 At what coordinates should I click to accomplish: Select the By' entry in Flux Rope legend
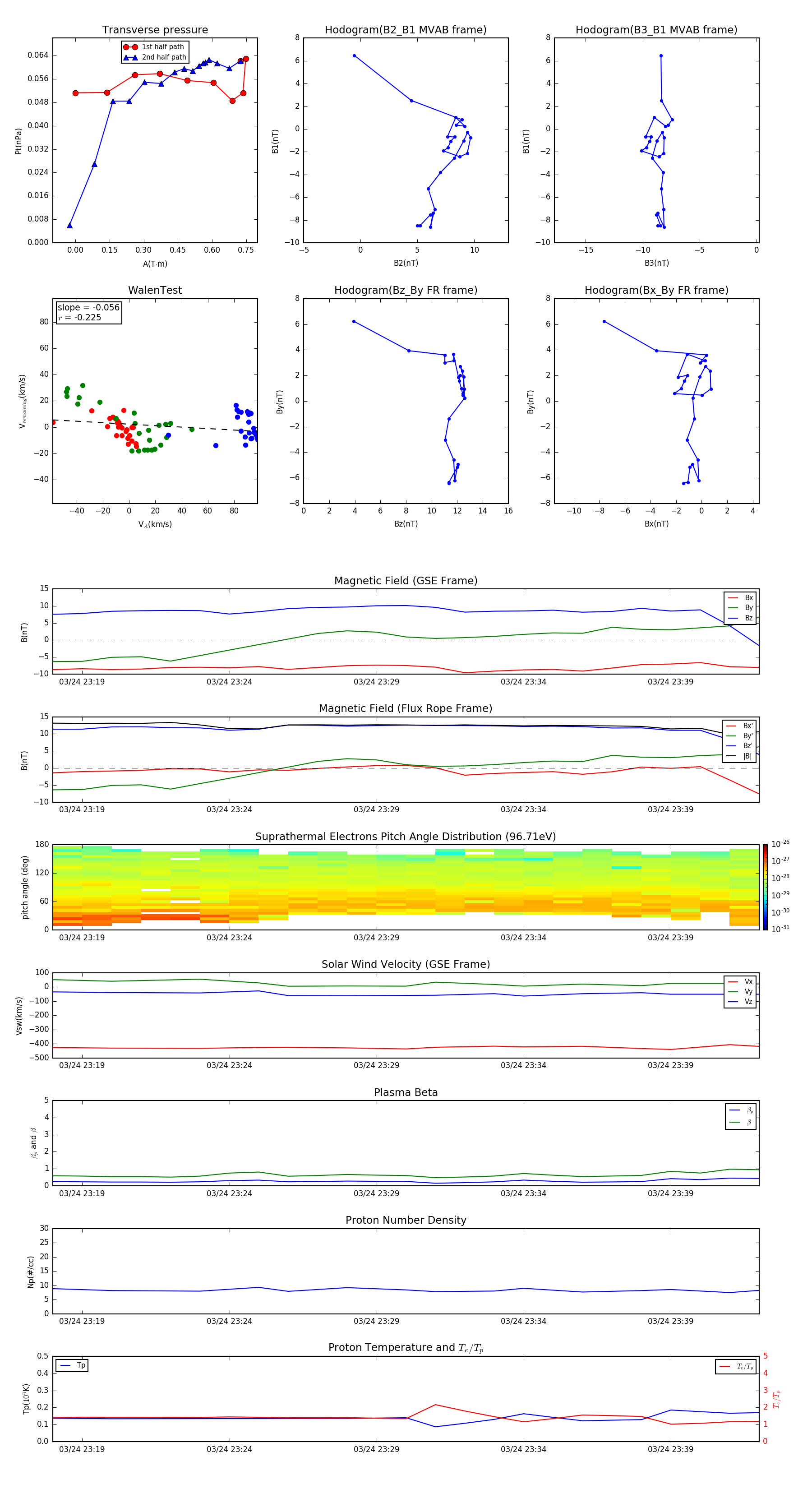(739, 736)
